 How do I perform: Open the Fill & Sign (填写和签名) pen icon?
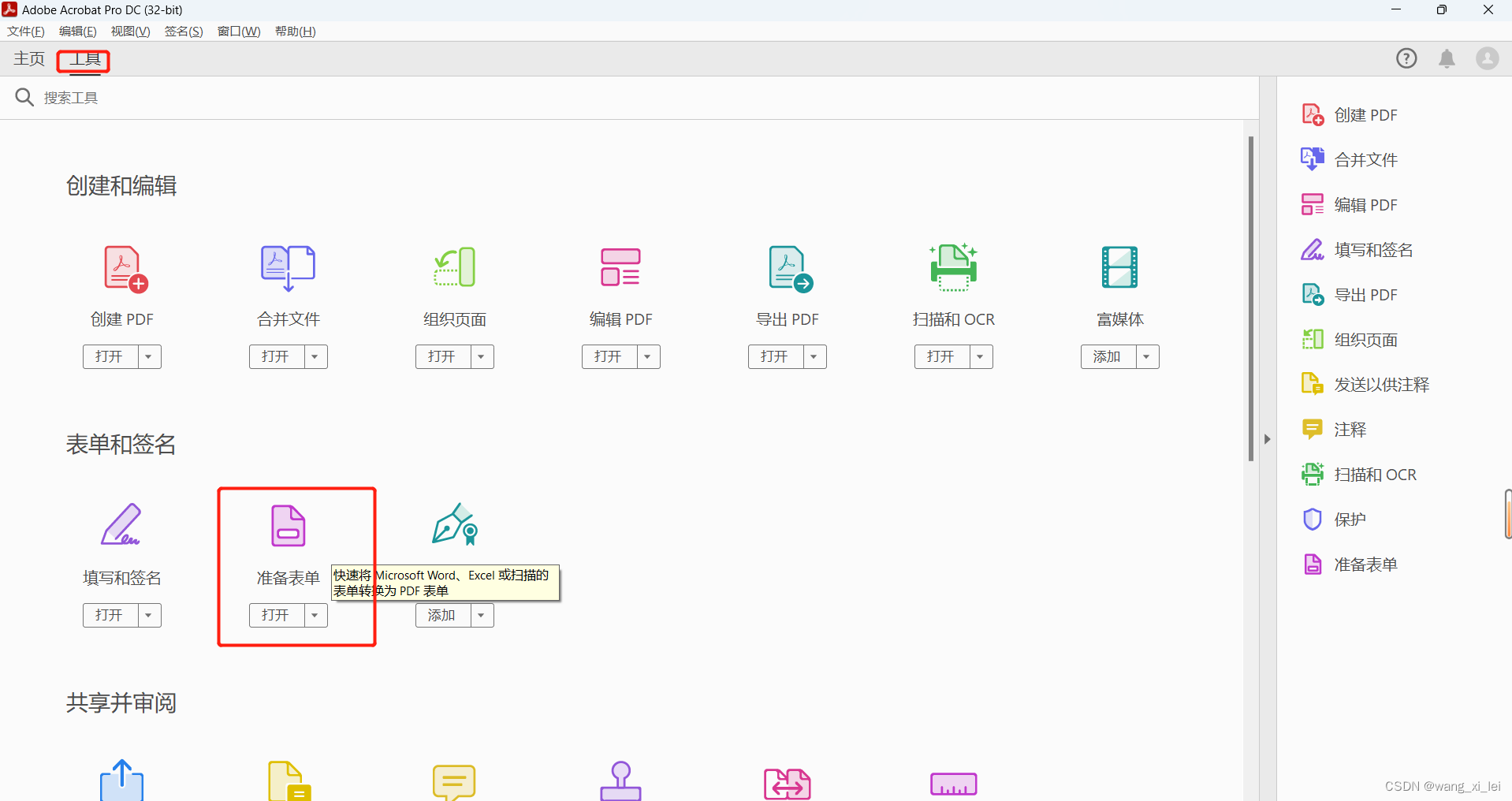(x=121, y=524)
